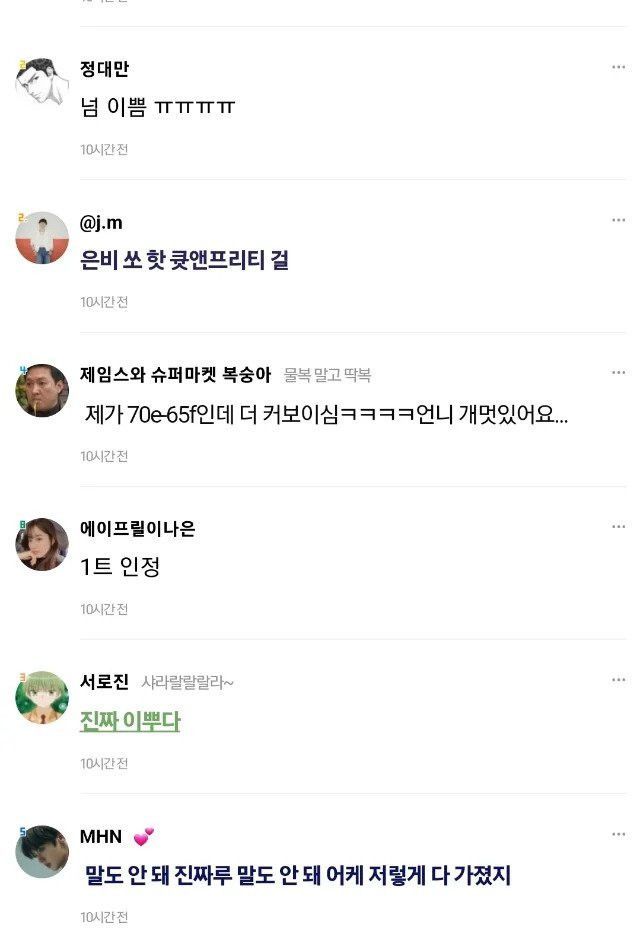Image resolution: width=640 pixels, height=940 pixels.
Task: Open more options for @j.m's comment
Action: coord(619,220)
